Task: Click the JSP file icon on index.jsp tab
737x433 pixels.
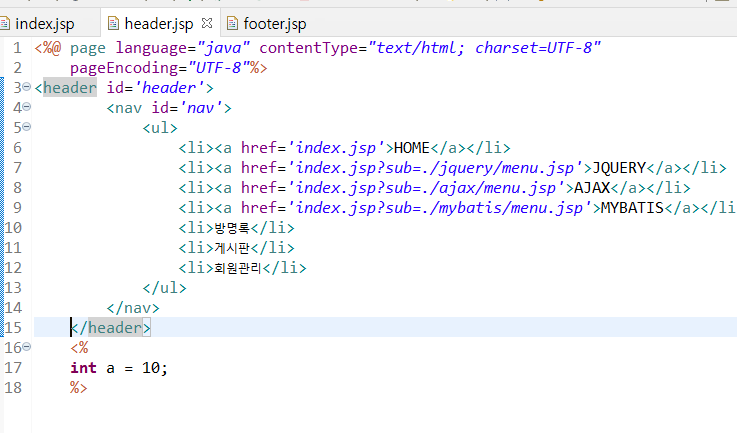Action: [5, 24]
